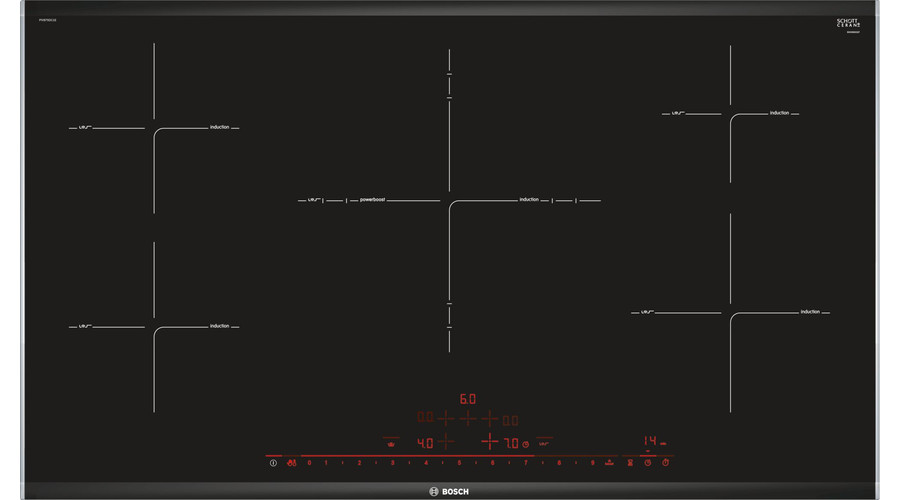The image size is (900, 500).
Task: Tap small clock indicator beside 7.0
Action: point(525,443)
